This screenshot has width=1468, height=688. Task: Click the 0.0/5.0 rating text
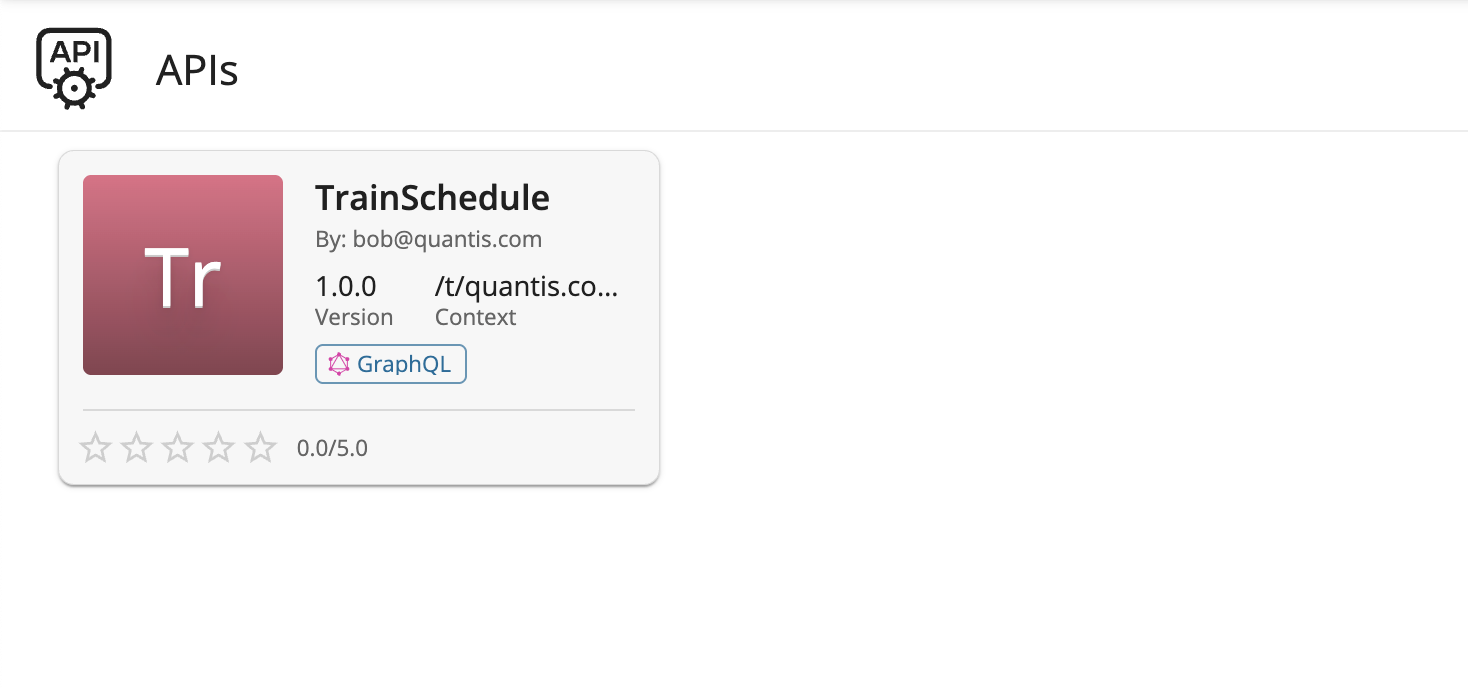332,448
